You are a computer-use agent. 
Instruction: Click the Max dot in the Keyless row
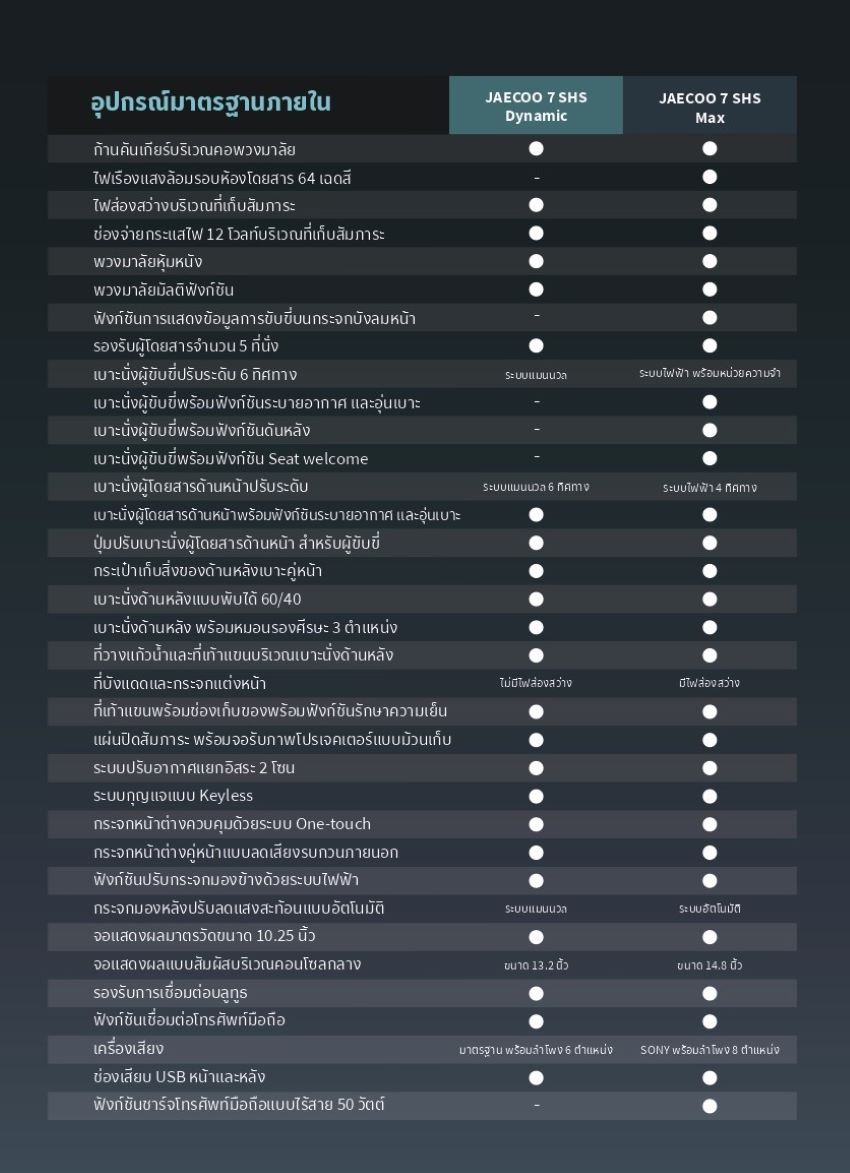point(709,796)
